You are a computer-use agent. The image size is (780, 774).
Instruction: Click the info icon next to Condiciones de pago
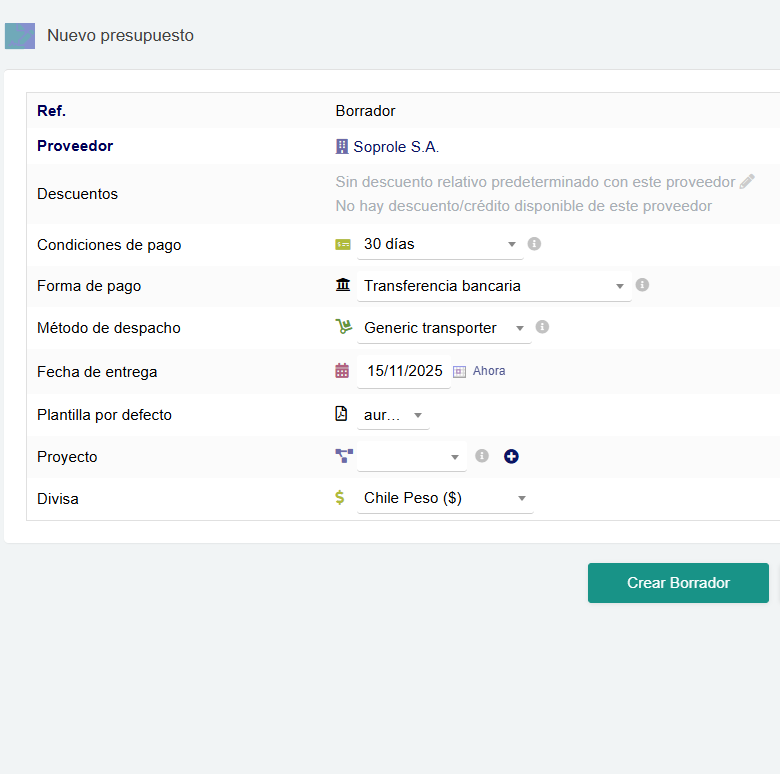point(534,244)
